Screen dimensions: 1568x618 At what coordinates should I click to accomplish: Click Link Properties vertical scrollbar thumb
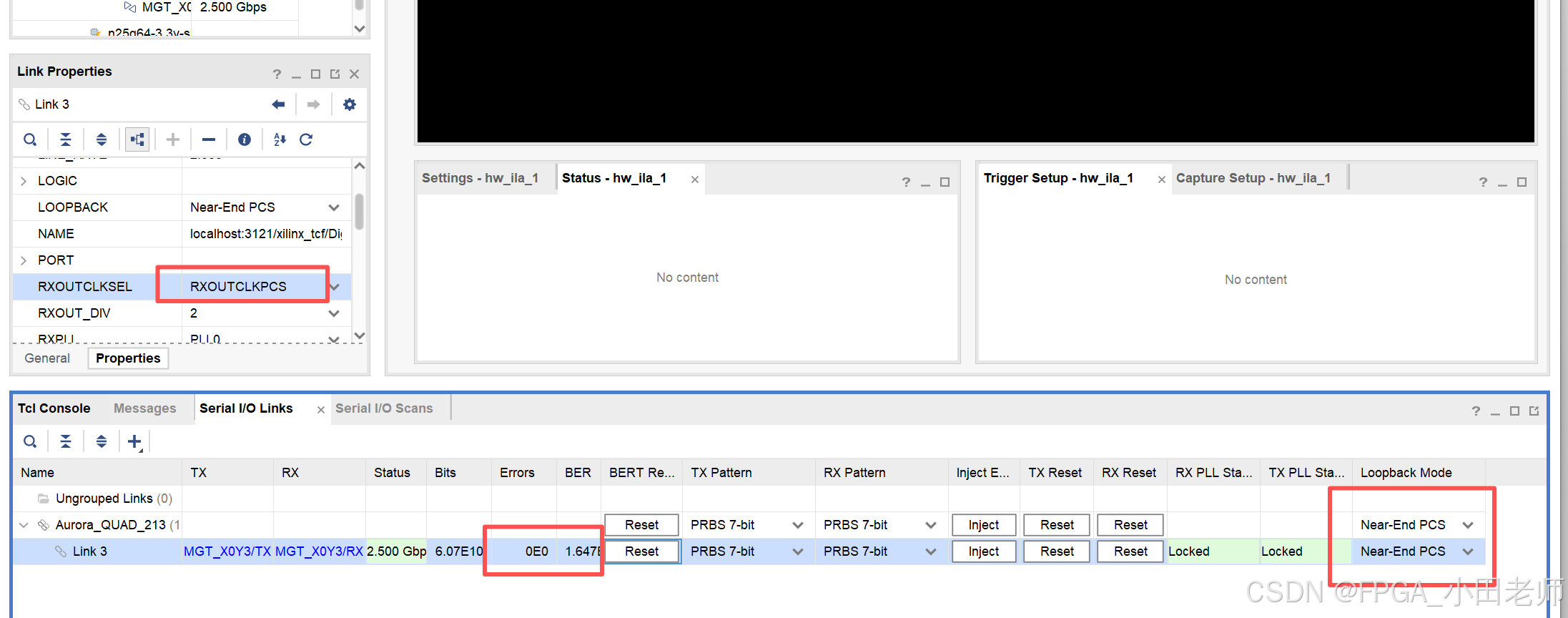(360, 211)
